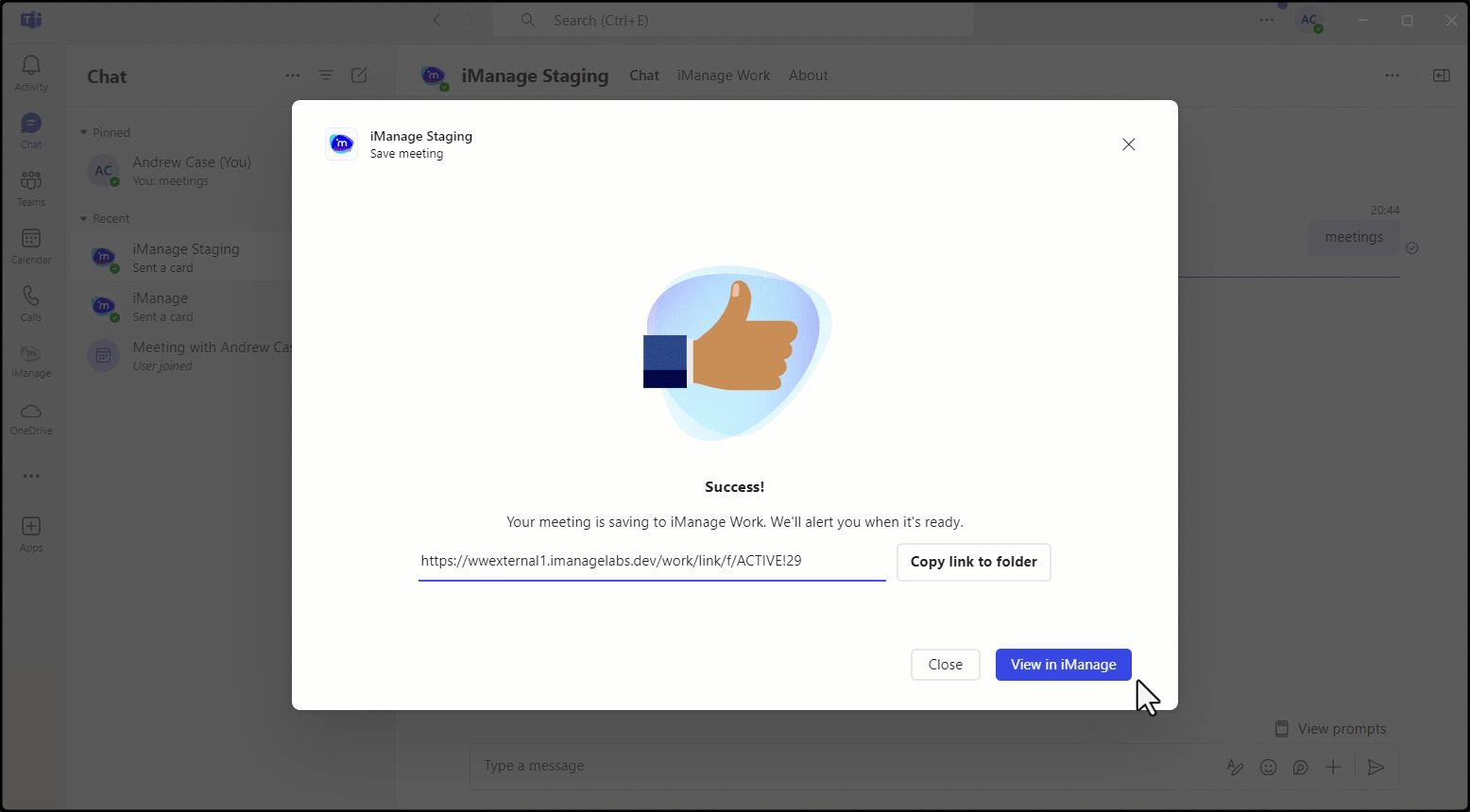Open the chat filter

[x=325, y=76]
